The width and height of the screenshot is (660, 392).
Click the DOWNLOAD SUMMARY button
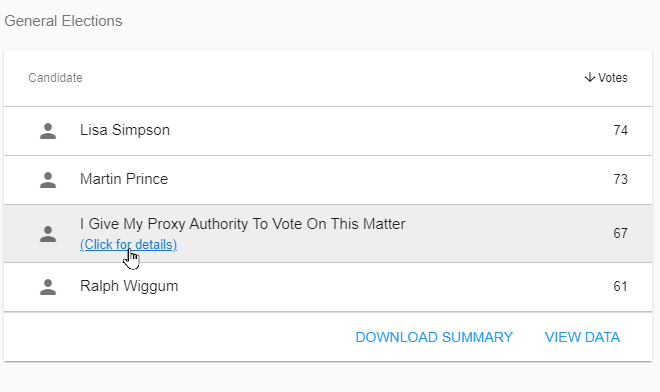click(x=434, y=337)
